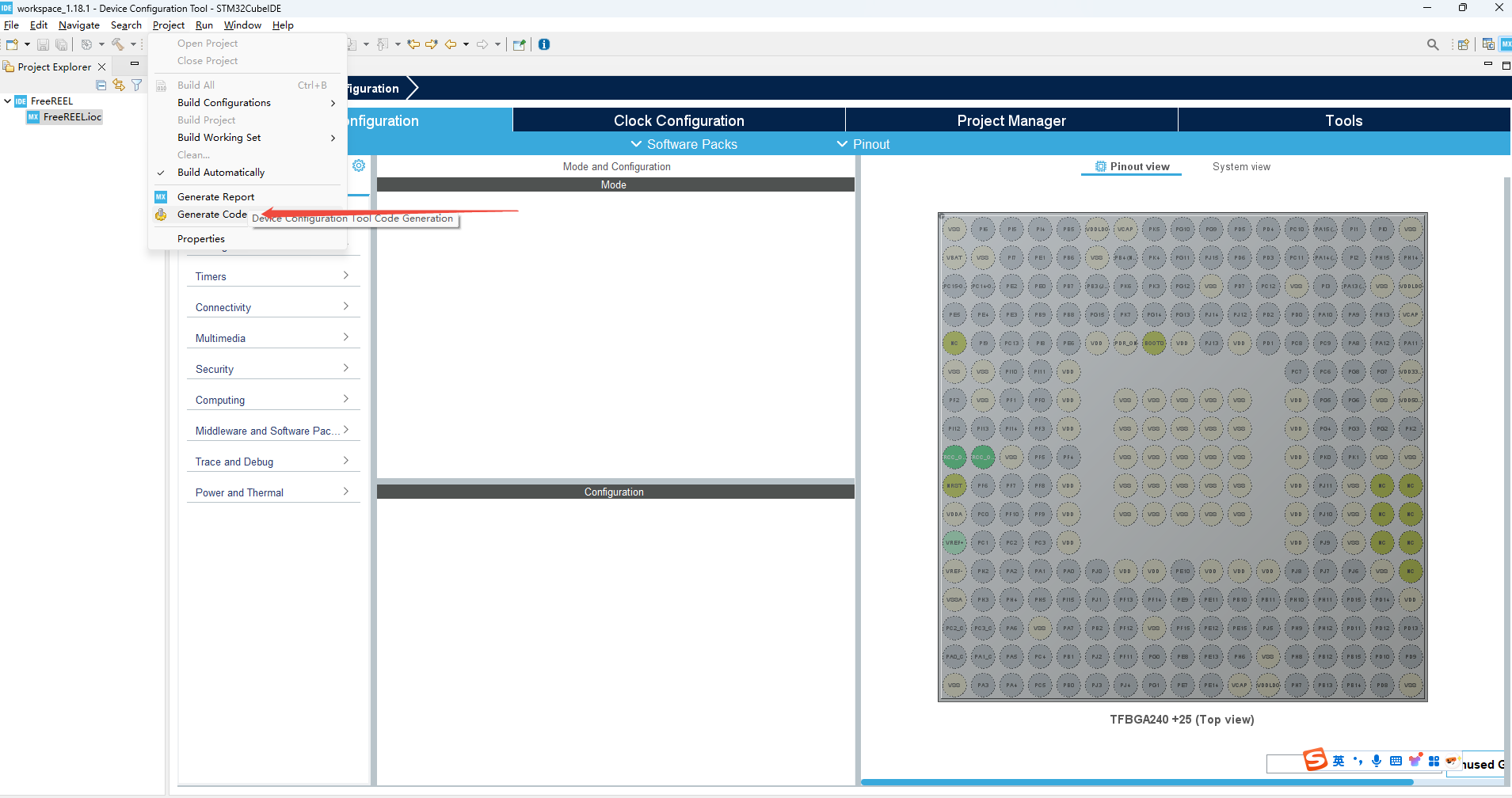This screenshot has width=1512, height=798.
Task: Expand the Connectivity category
Action: coord(273,307)
